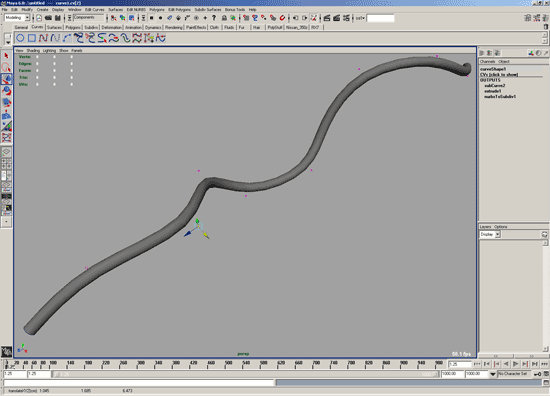Toggle the lock selection icon
The width and height of the screenshot is (550, 396).
(224, 18)
